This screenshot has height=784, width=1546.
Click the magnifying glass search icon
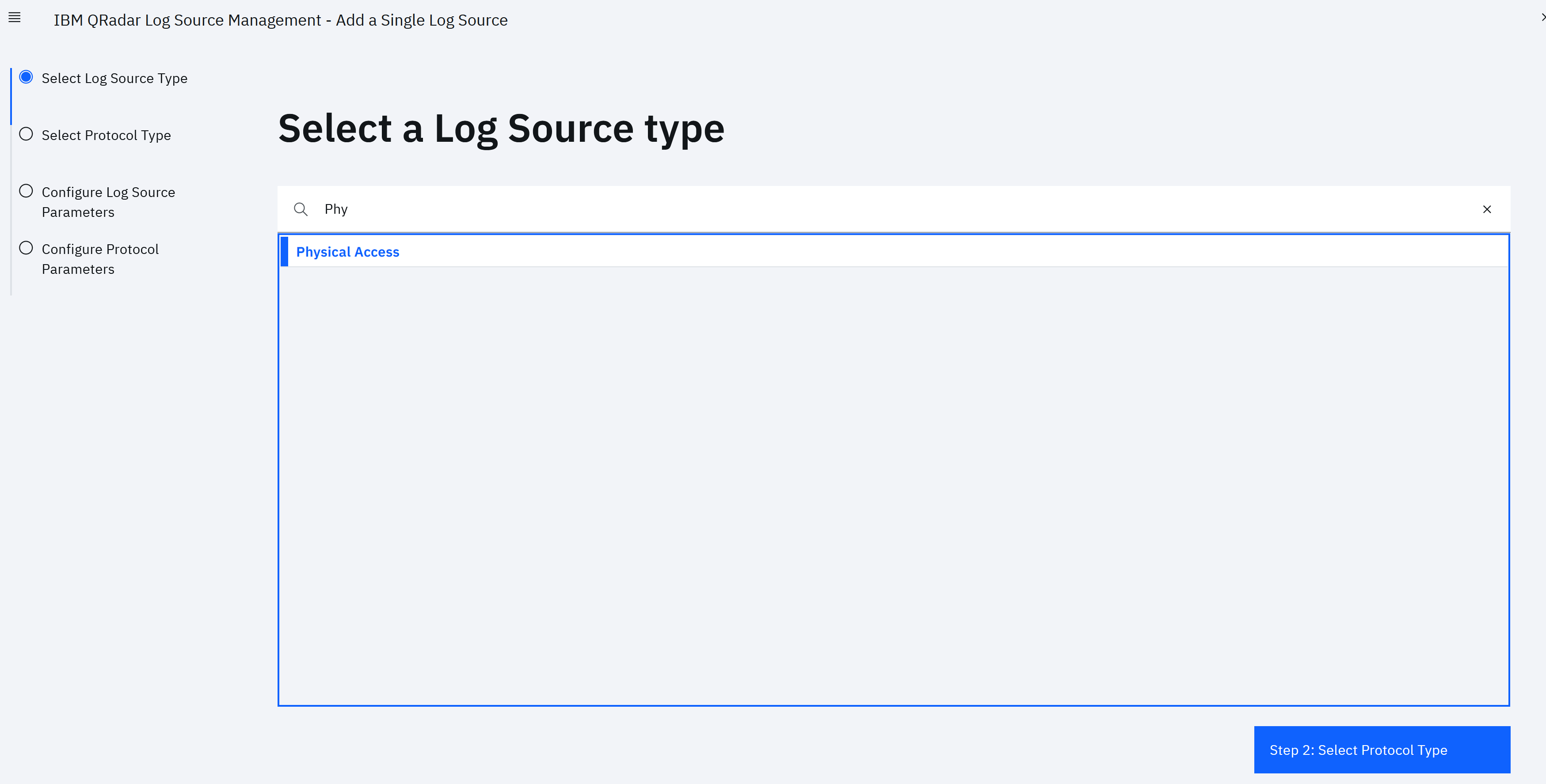coord(301,209)
